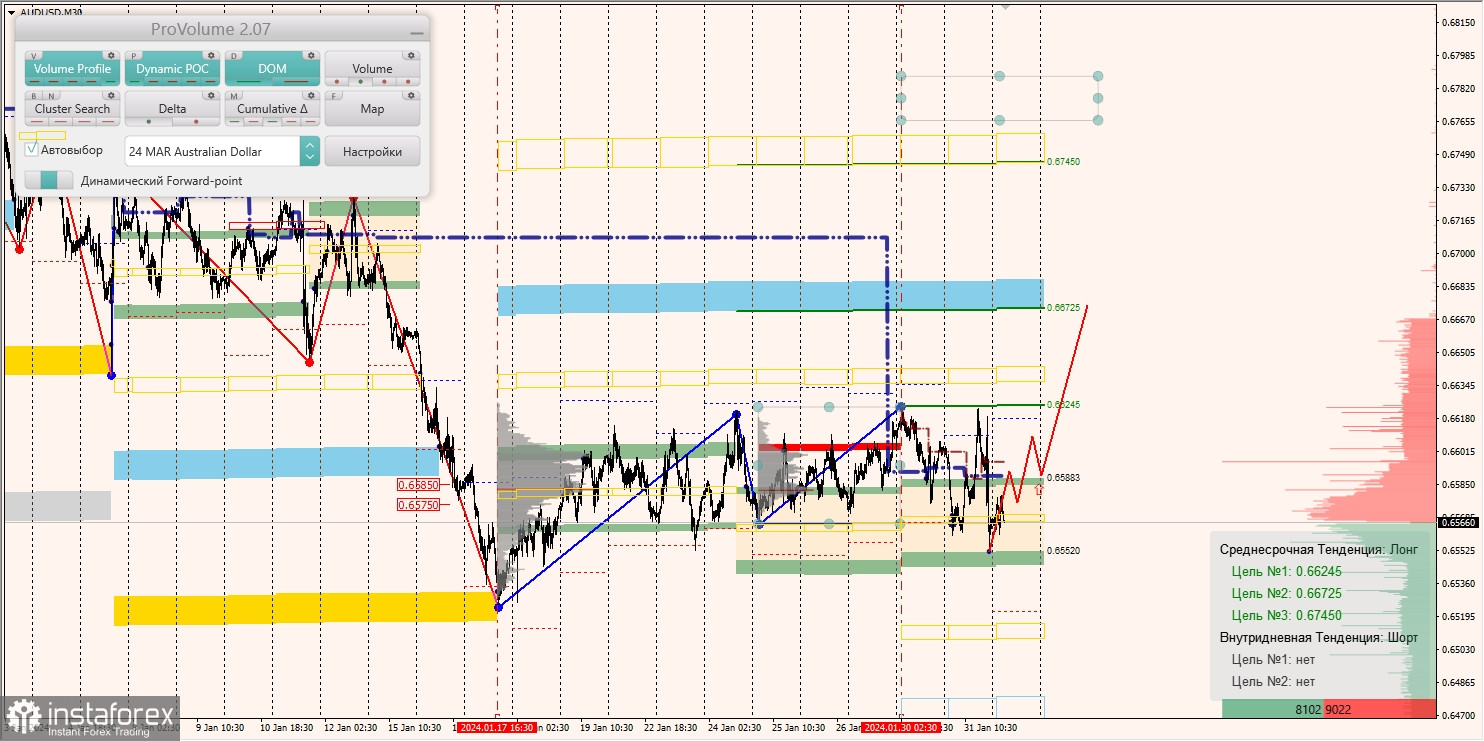This screenshot has height=741, width=1484.
Task: Click the 0.65750 red-boxed price label
Action: click(x=418, y=505)
